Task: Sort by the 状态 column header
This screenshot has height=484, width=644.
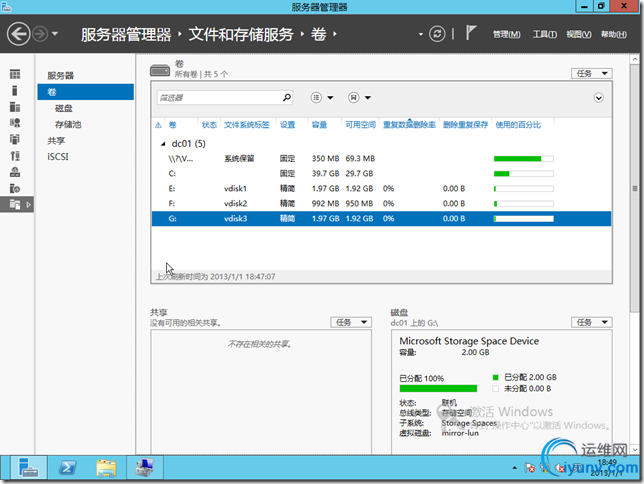Action: (x=209, y=124)
